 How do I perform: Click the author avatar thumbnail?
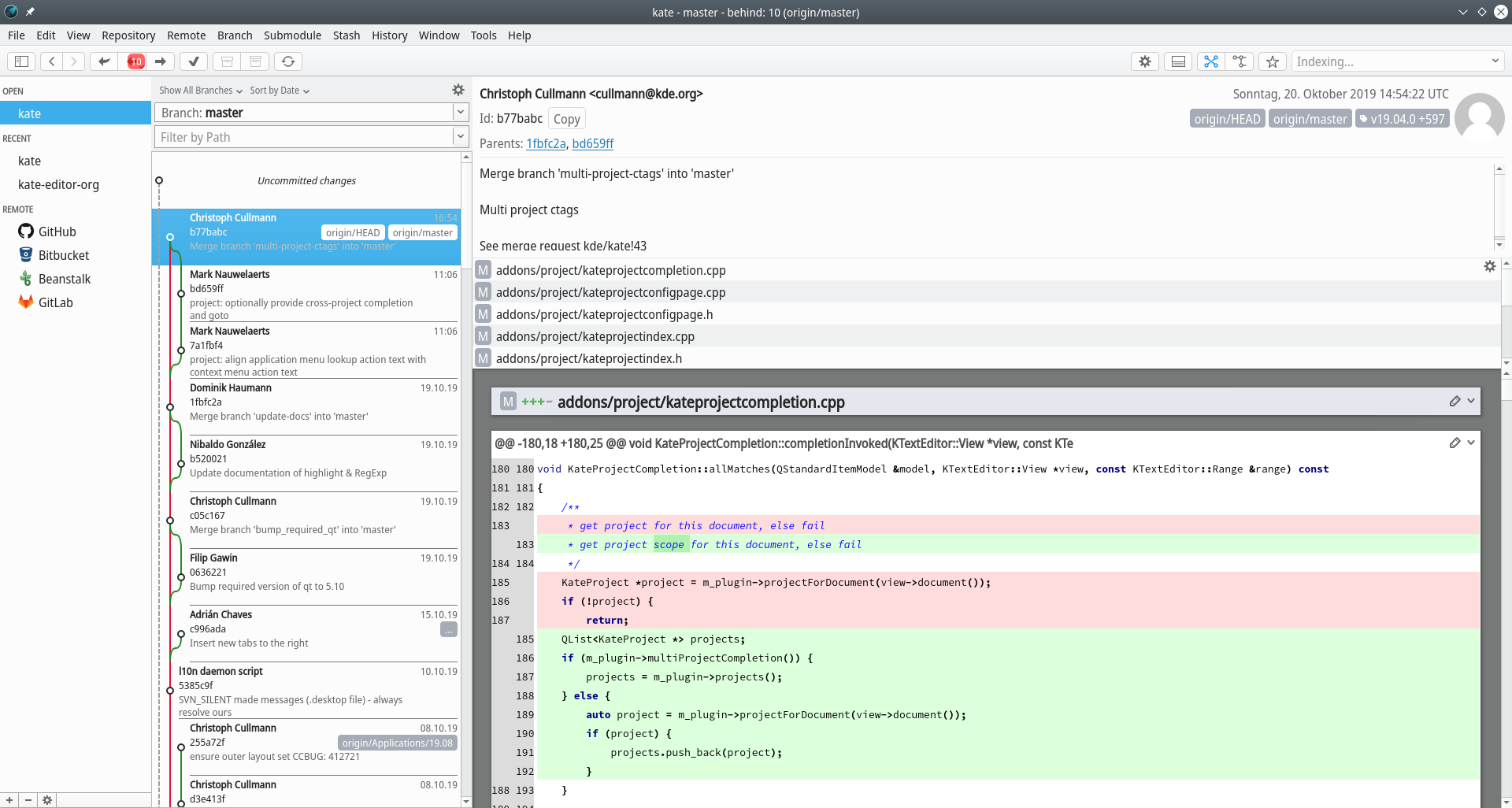click(1479, 117)
